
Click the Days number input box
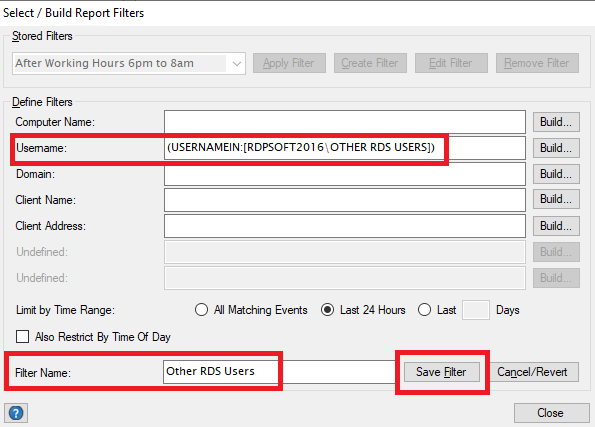476,310
